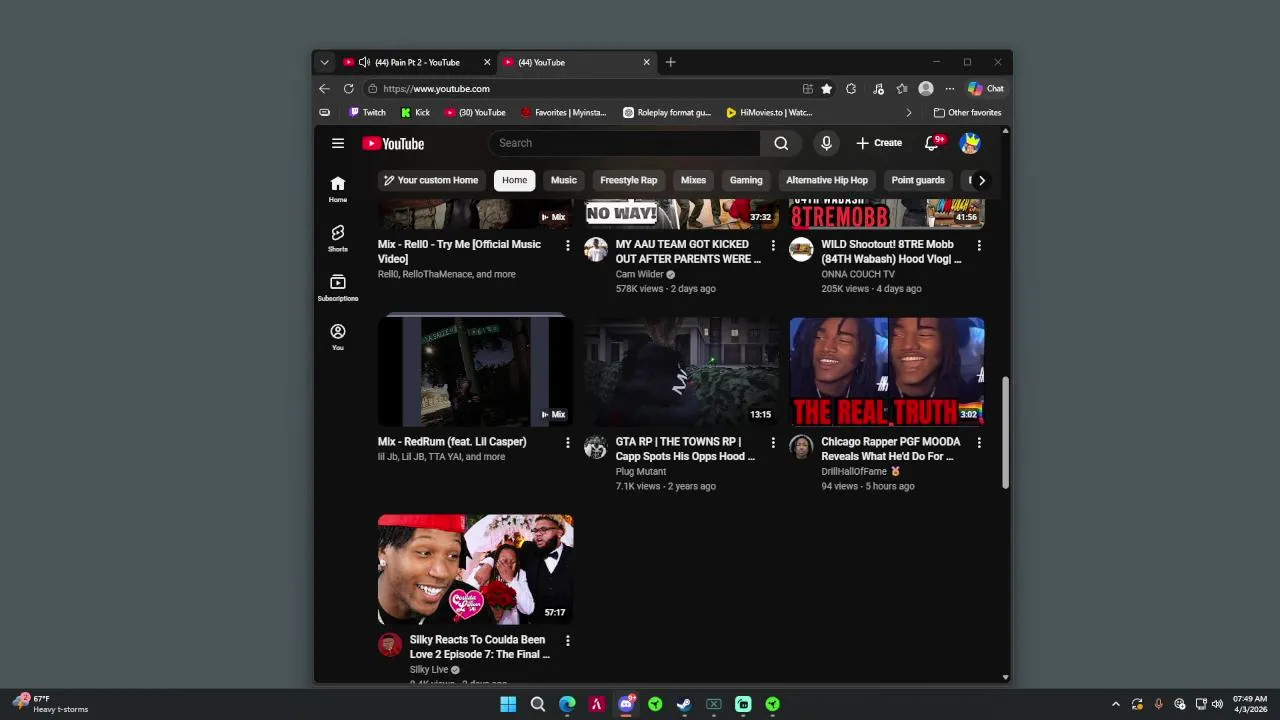Open the account avatar menu
This screenshot has height=720, width=1280.
[969, 143]
